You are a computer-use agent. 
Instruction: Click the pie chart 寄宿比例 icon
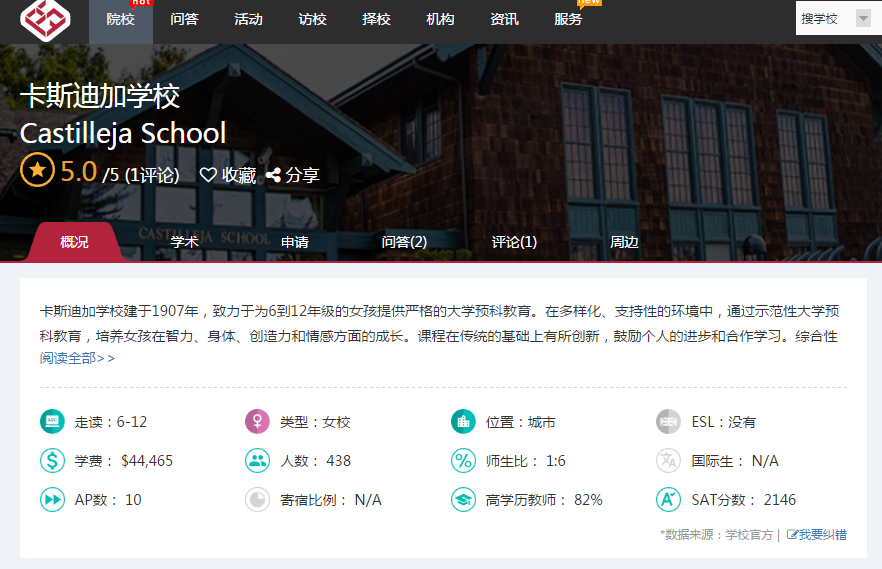pos(258,499)
